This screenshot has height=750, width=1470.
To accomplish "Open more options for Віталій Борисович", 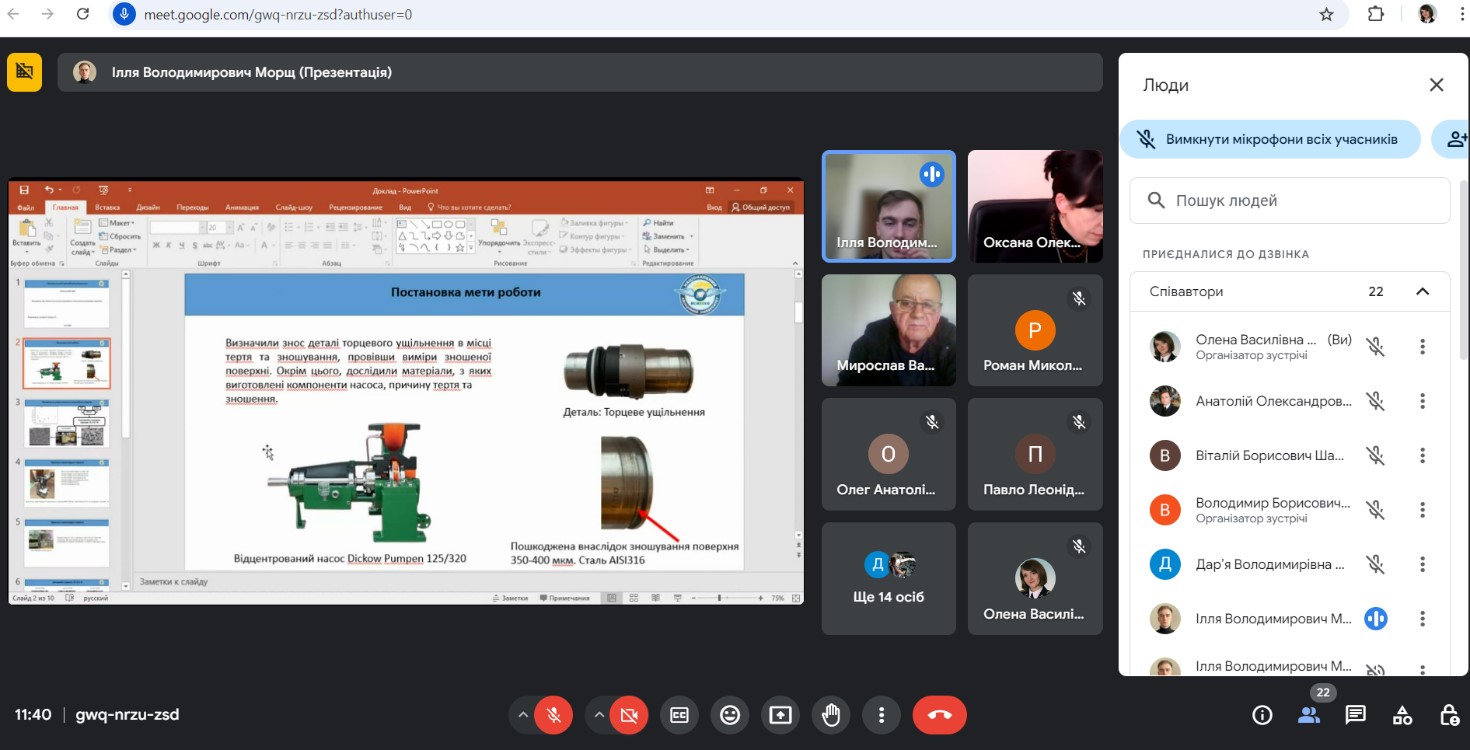I will click(x=1422, y=456).
